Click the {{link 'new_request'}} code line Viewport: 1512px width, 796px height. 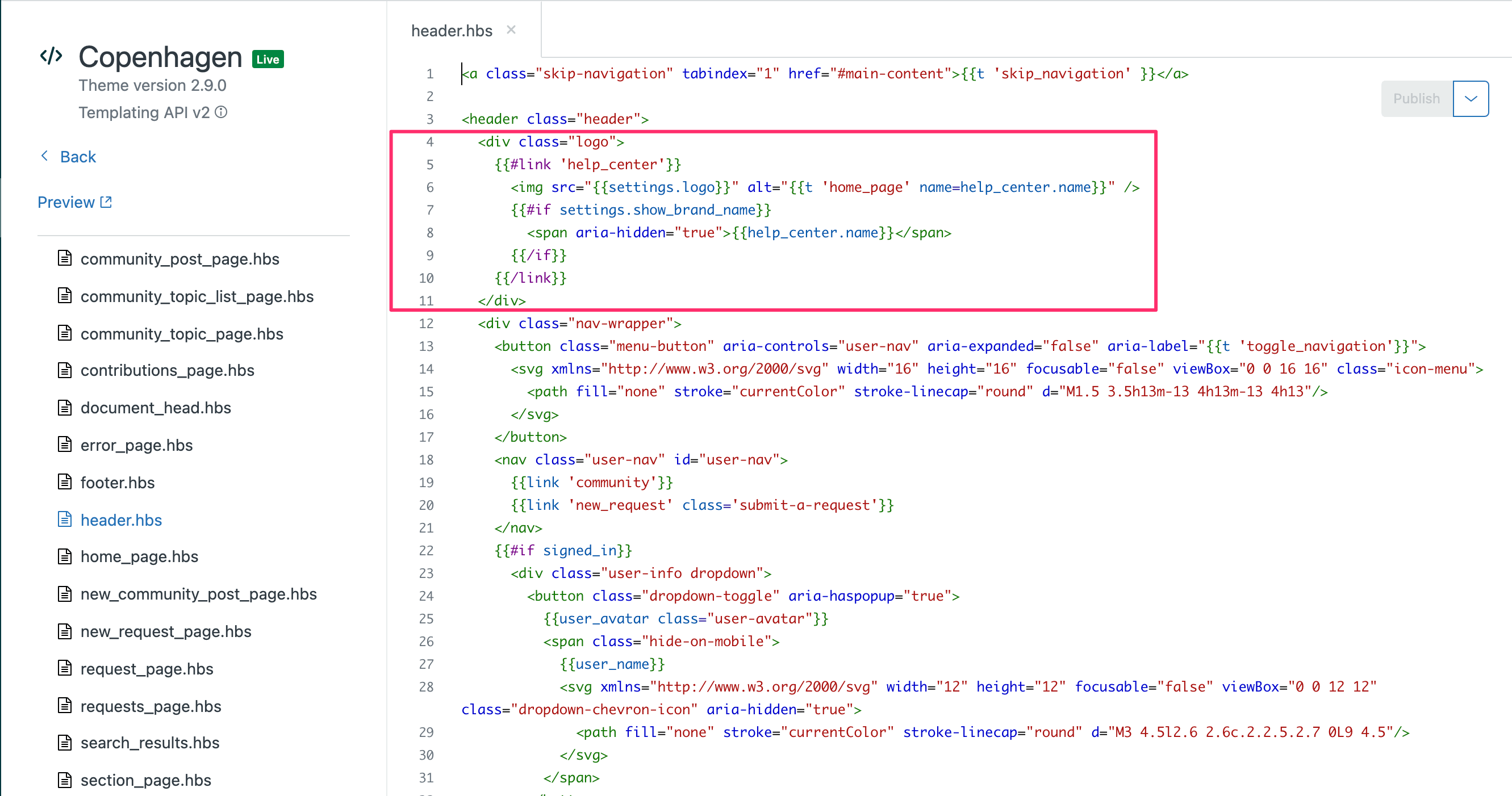click(702, 506)
